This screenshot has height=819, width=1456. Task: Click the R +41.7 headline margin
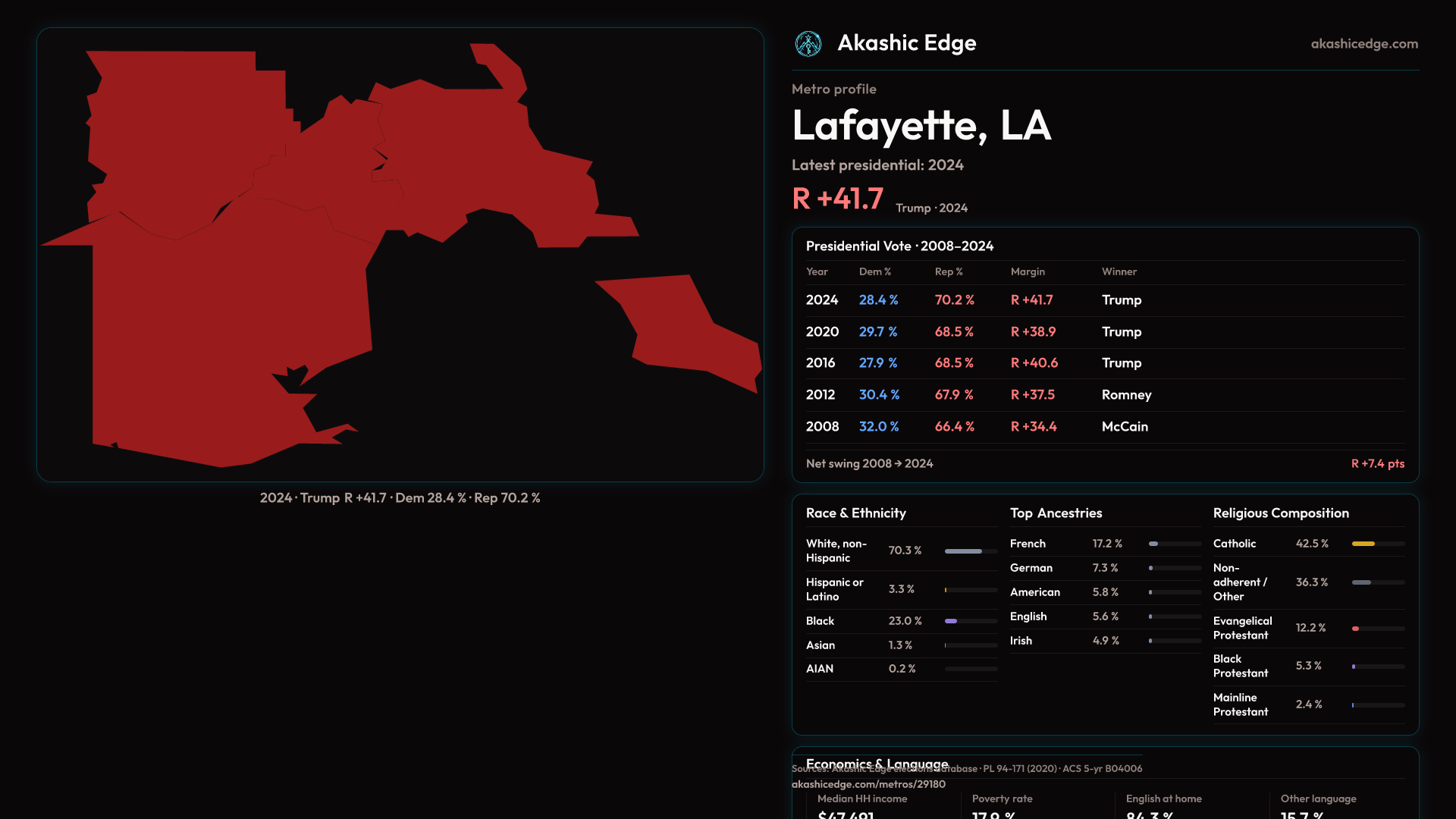837,199
